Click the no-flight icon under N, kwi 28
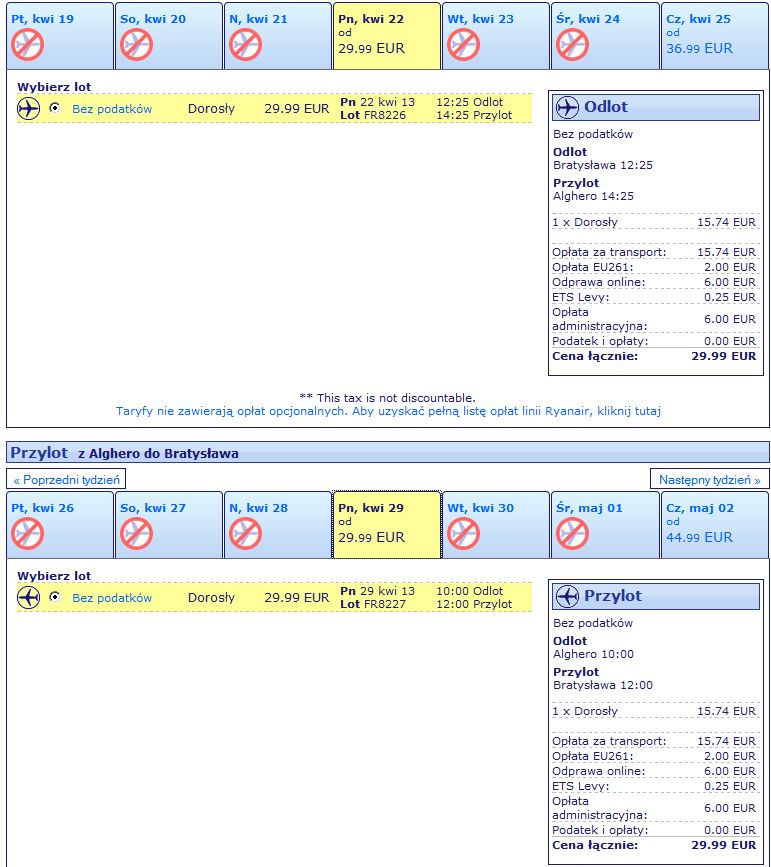The width and height of the screenshot is (771, 867). 245,534
